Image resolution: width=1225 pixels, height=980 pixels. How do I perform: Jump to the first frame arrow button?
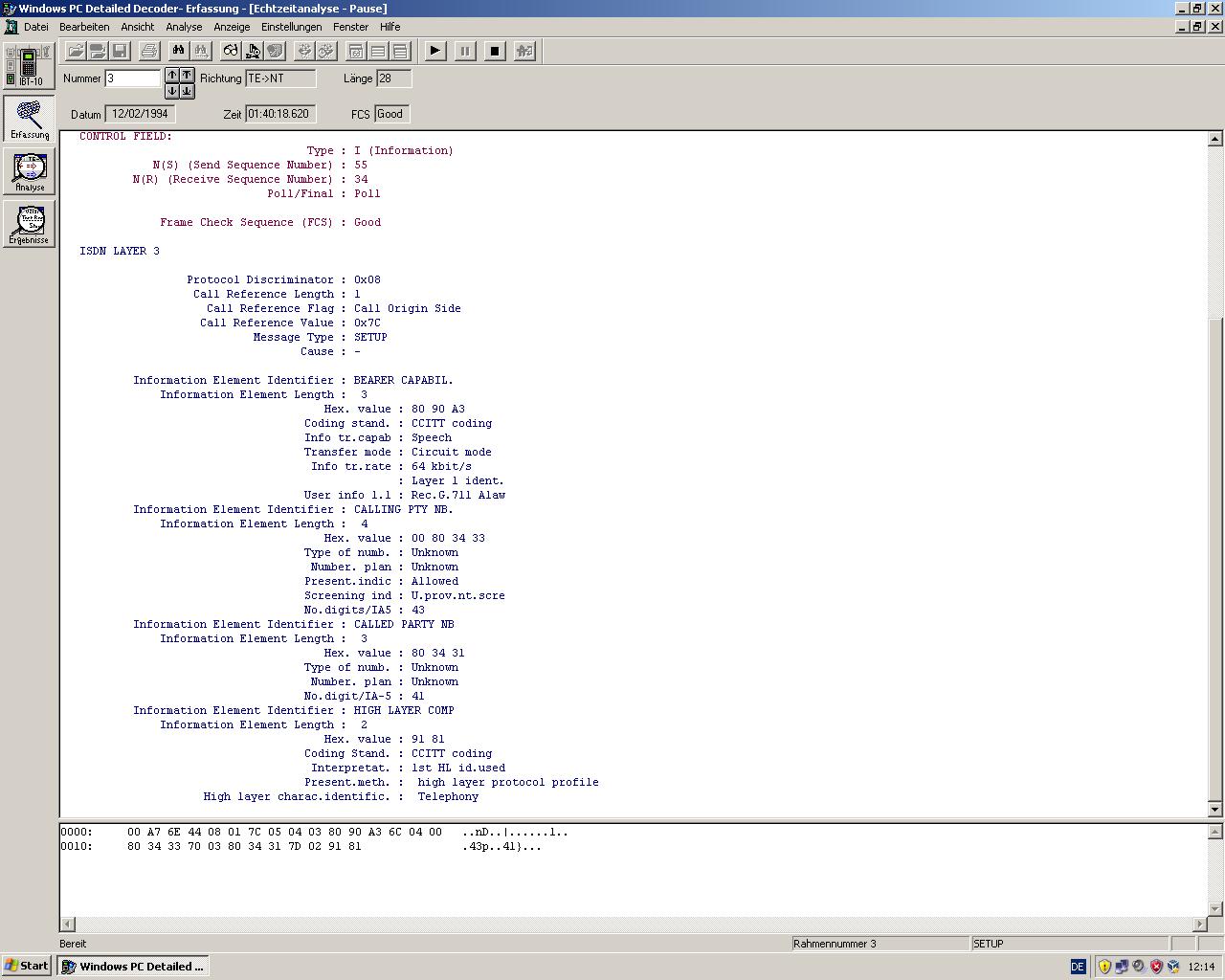click(187, 75)
